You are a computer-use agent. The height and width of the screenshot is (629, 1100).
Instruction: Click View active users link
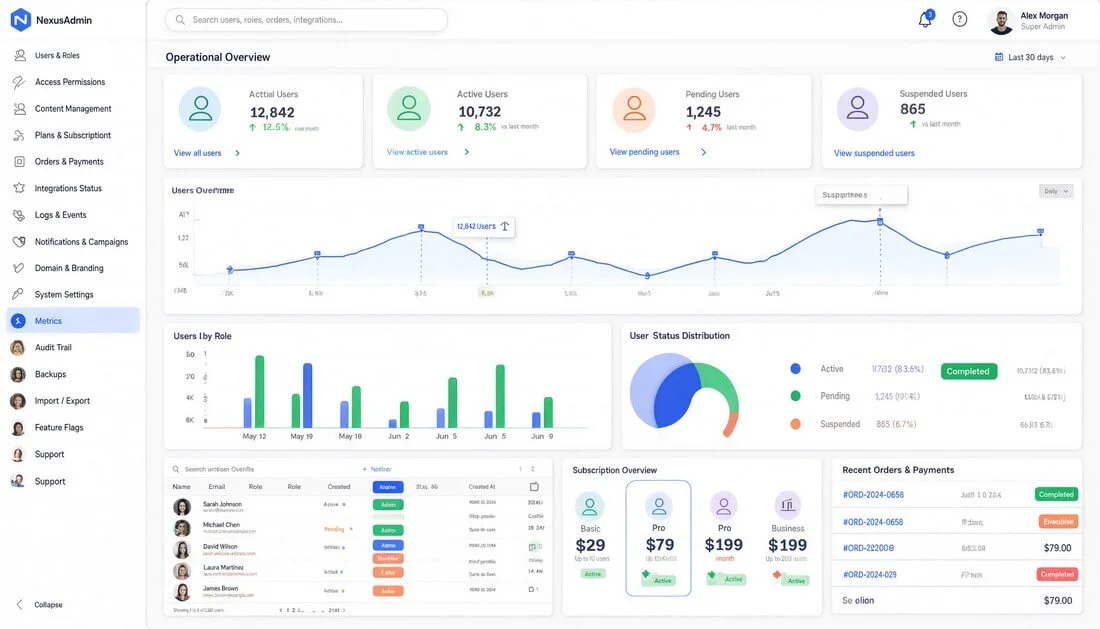pyautogui.click(x=417, y=152)
